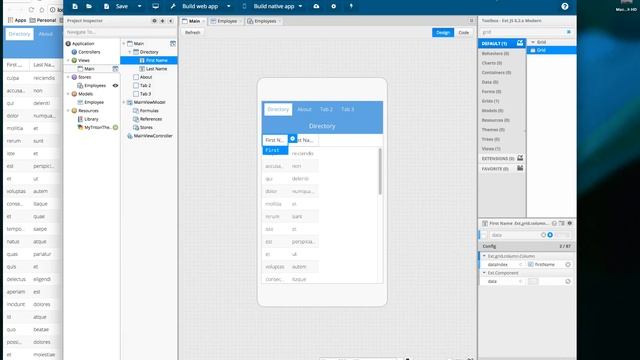
Task: Toggle visibility eye on Employees store
Action: 116,85
